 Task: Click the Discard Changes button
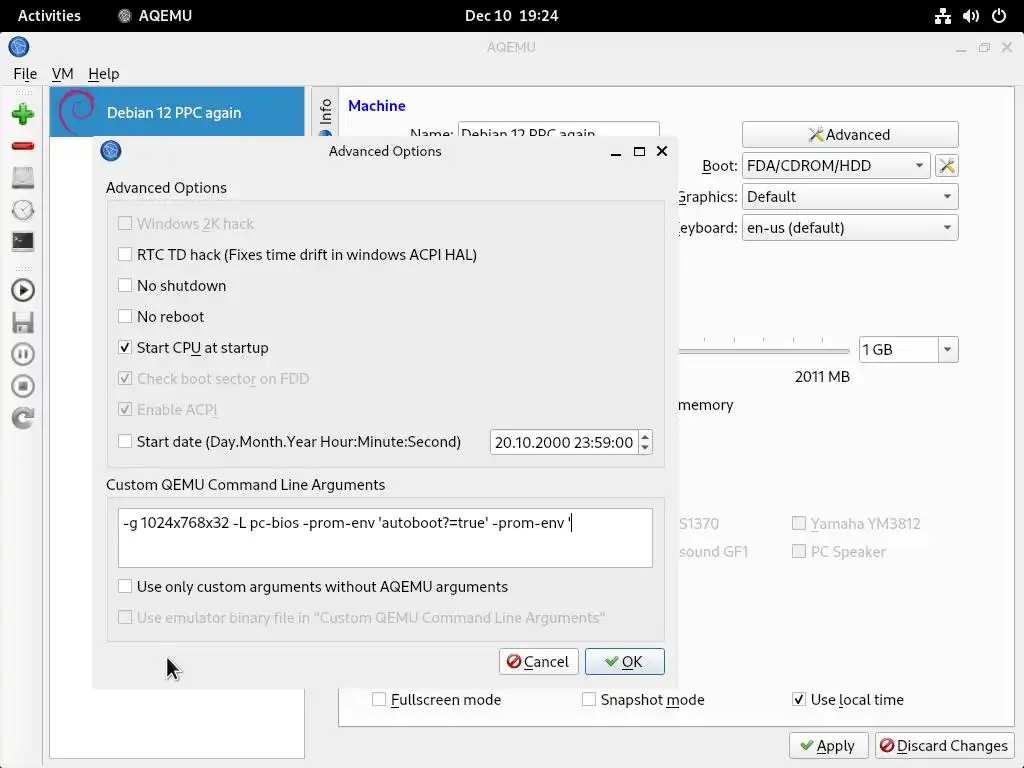click(x=944, y=745)
